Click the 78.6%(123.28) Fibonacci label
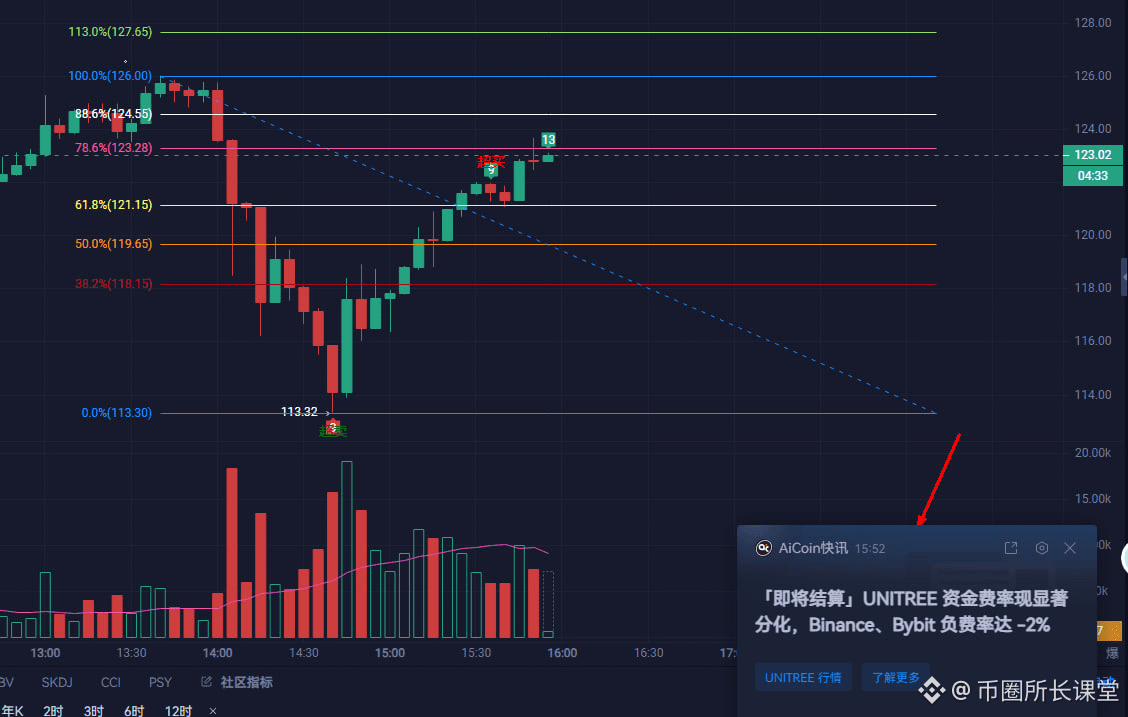Image resolution: width=1128 pixels, height=717 pixels. 114,147
